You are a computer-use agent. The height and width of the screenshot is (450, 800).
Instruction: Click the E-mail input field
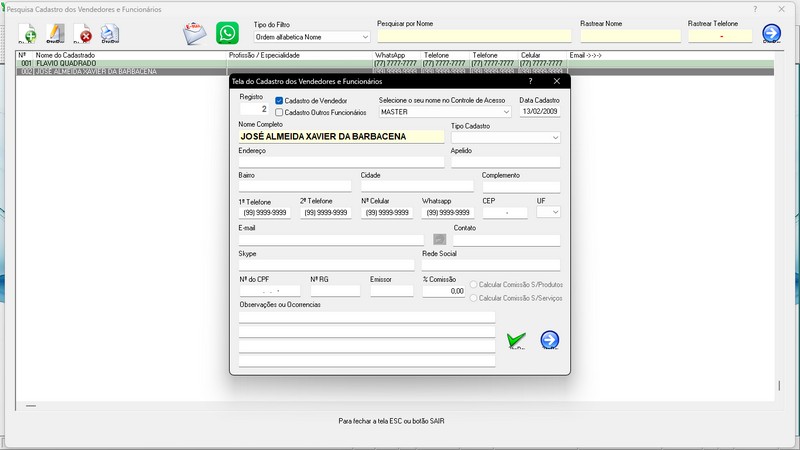pyautogui.click(x=331, y=240)
